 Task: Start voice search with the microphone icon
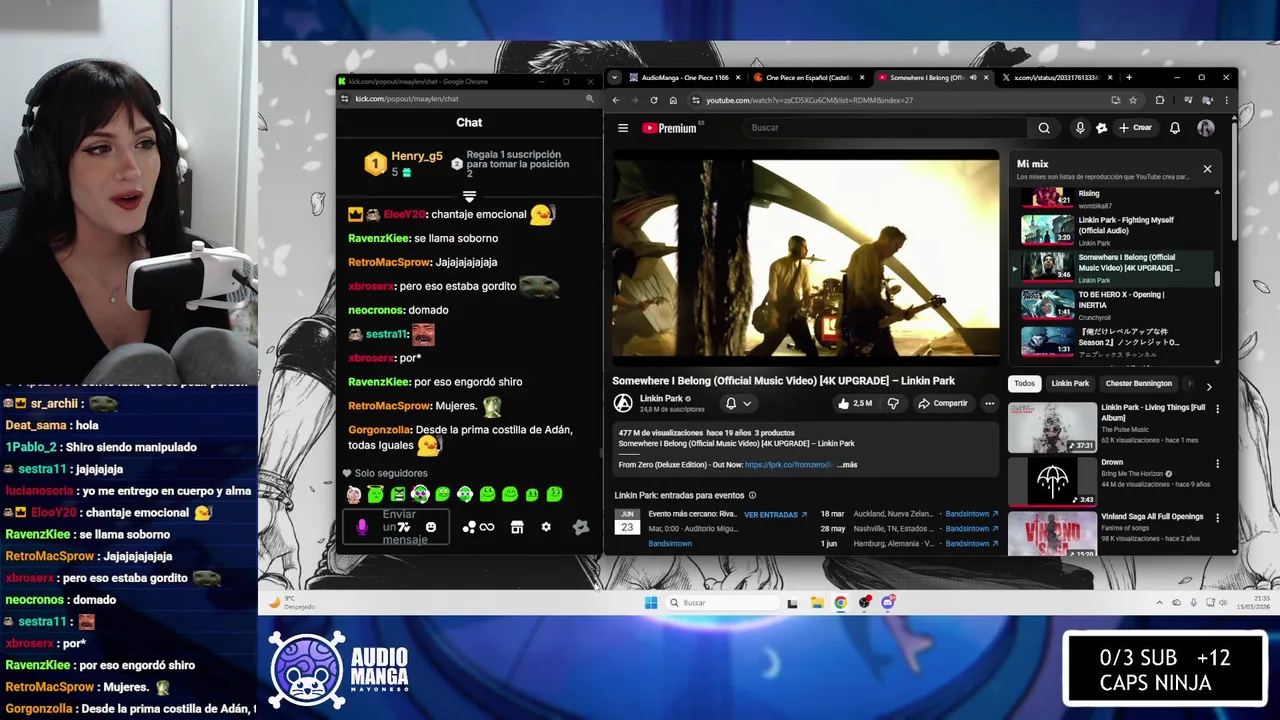click(x=1079, y=128)
